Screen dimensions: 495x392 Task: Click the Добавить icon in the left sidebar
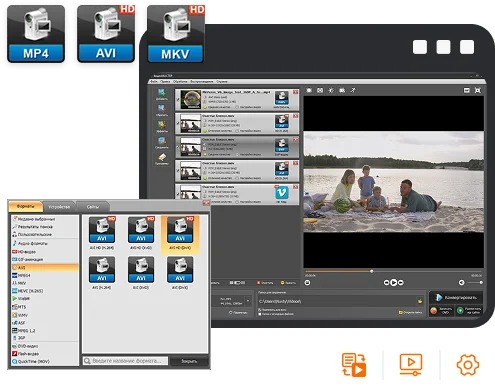162,94
